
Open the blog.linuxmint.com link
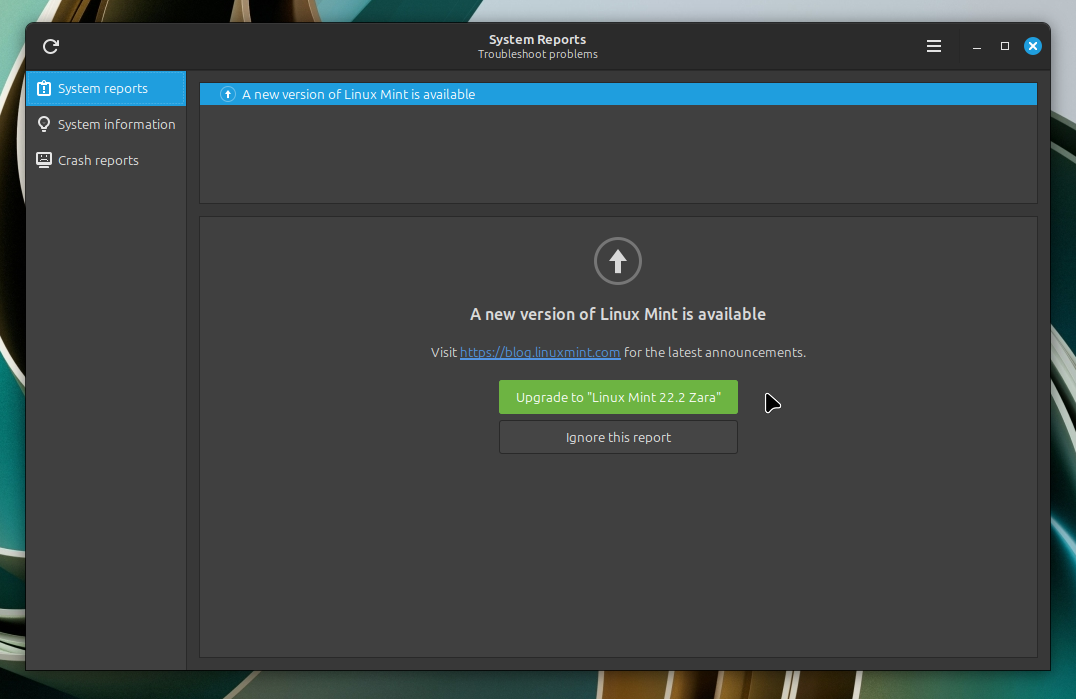[540, 352]
